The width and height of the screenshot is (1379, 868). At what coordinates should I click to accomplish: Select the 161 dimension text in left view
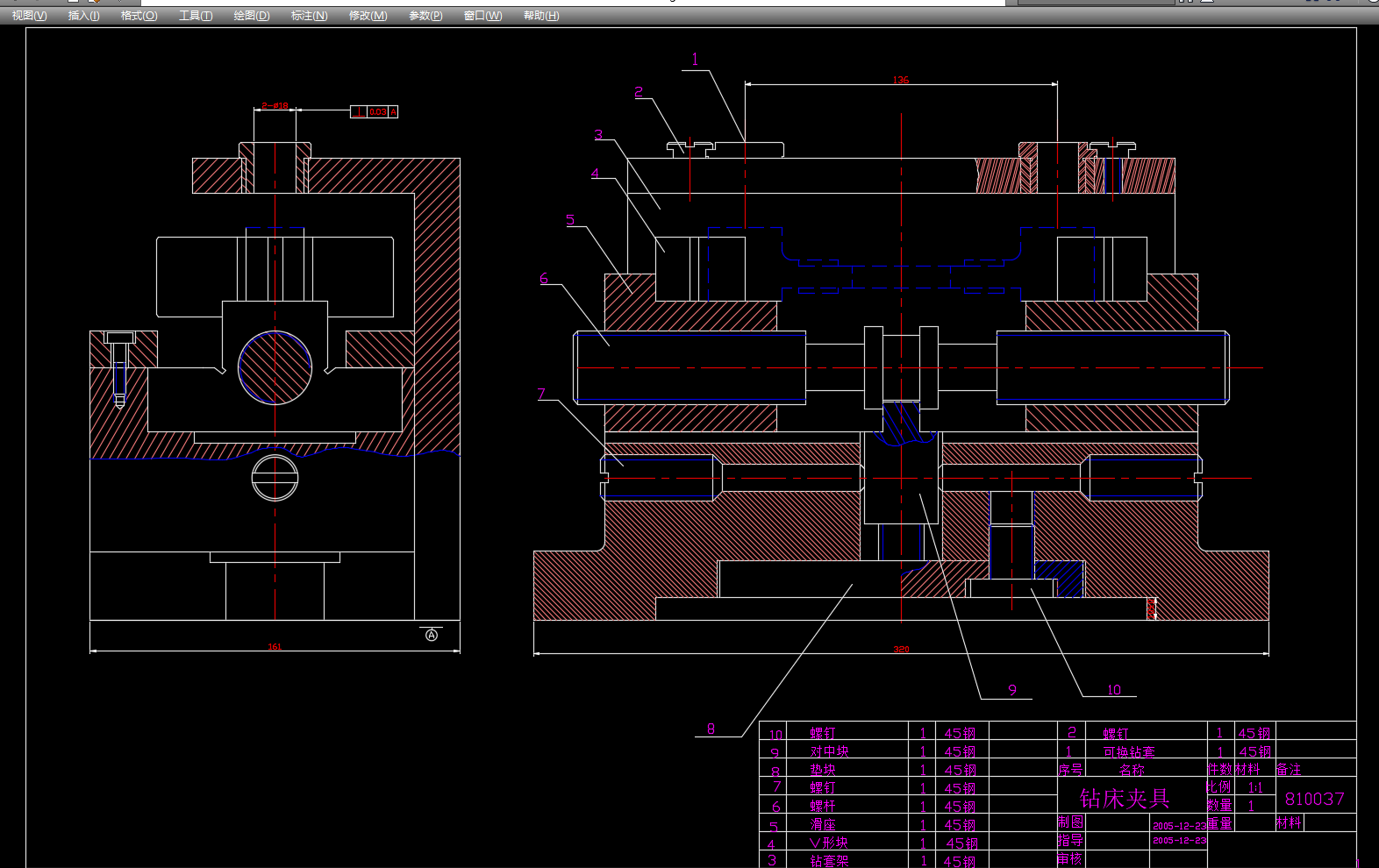(x=275, y=647)
